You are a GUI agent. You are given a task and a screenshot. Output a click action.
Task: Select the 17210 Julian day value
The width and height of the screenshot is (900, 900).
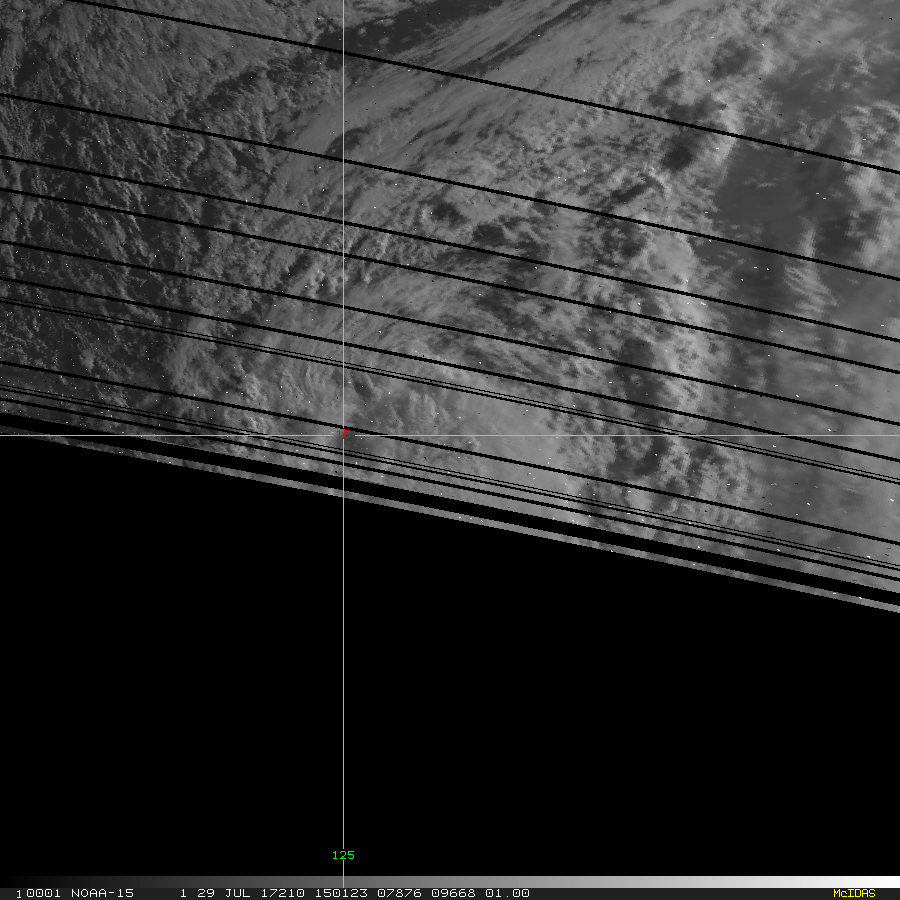click(284, 893)
